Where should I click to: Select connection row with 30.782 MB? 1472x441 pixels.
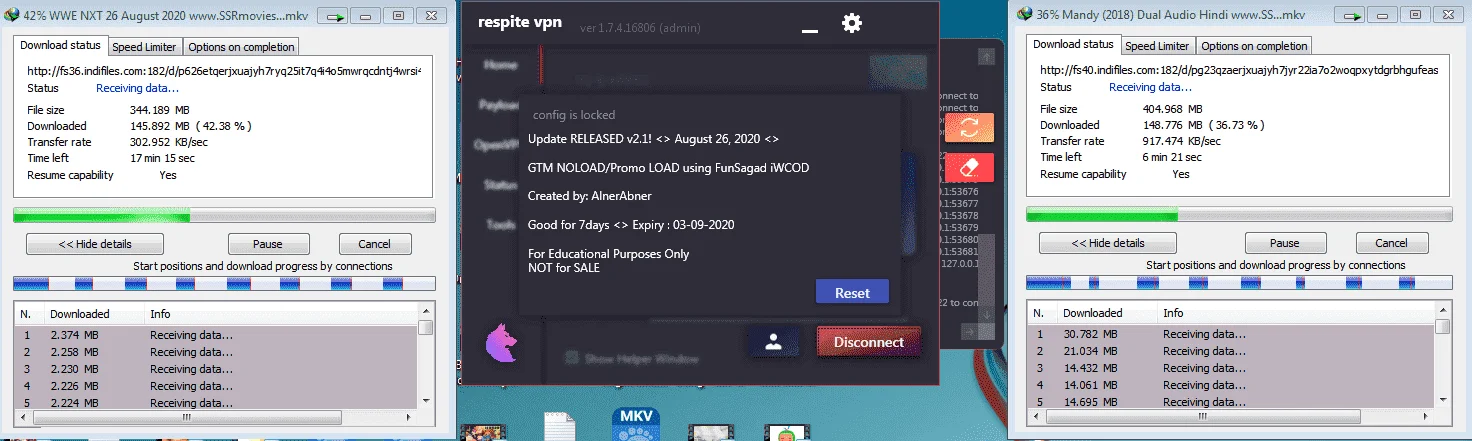[1229, 334]
